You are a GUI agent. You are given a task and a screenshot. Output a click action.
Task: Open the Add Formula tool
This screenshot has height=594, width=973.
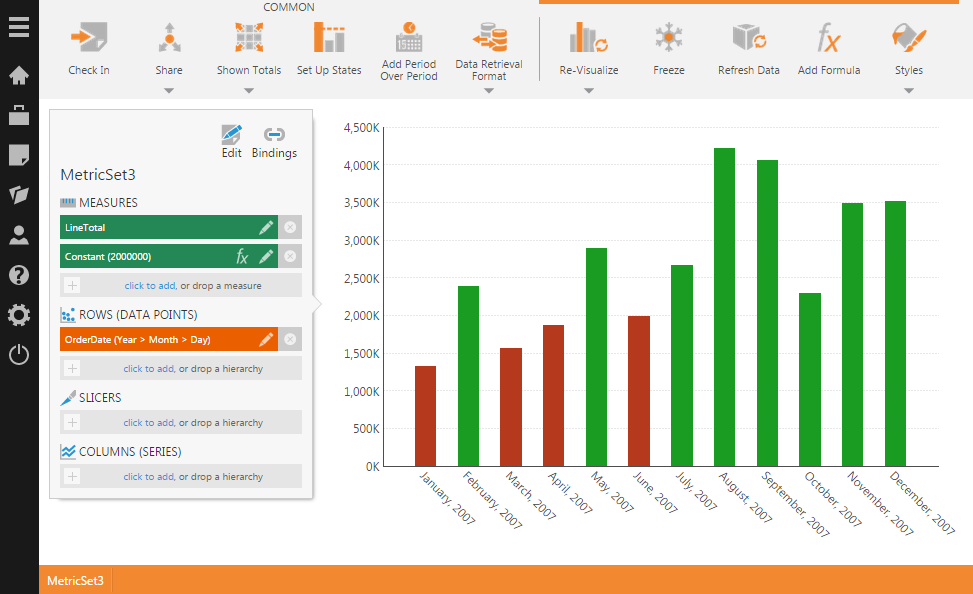tap(828, 39)
